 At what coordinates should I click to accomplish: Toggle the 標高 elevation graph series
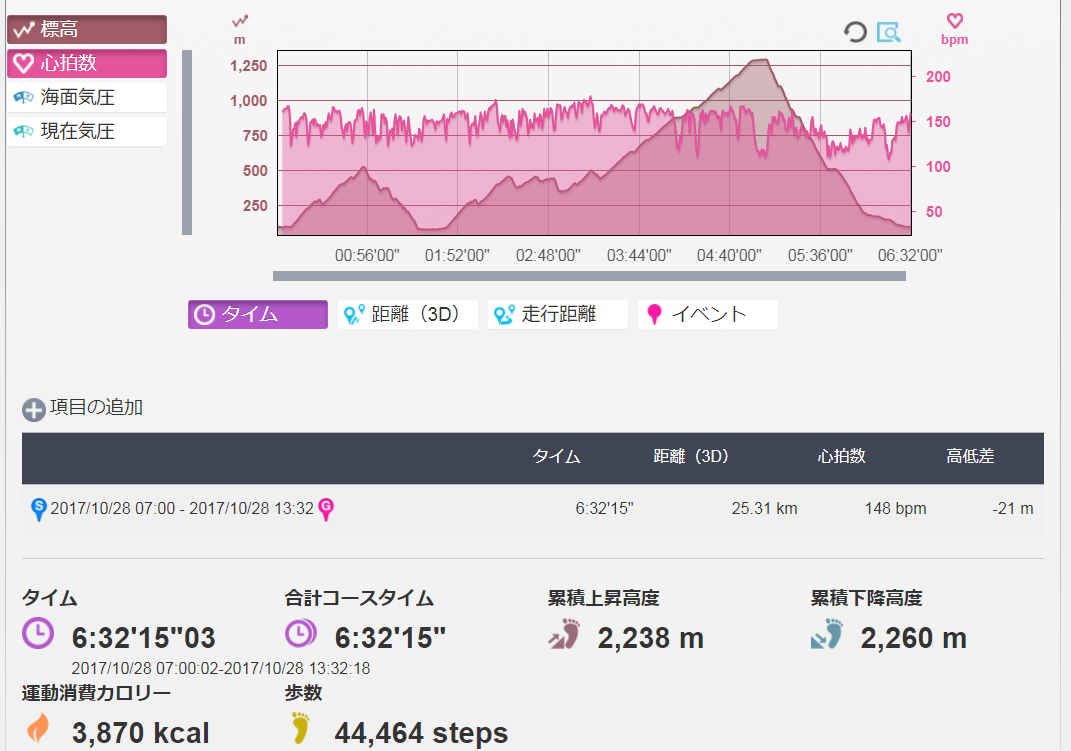(x=86, y=30)
